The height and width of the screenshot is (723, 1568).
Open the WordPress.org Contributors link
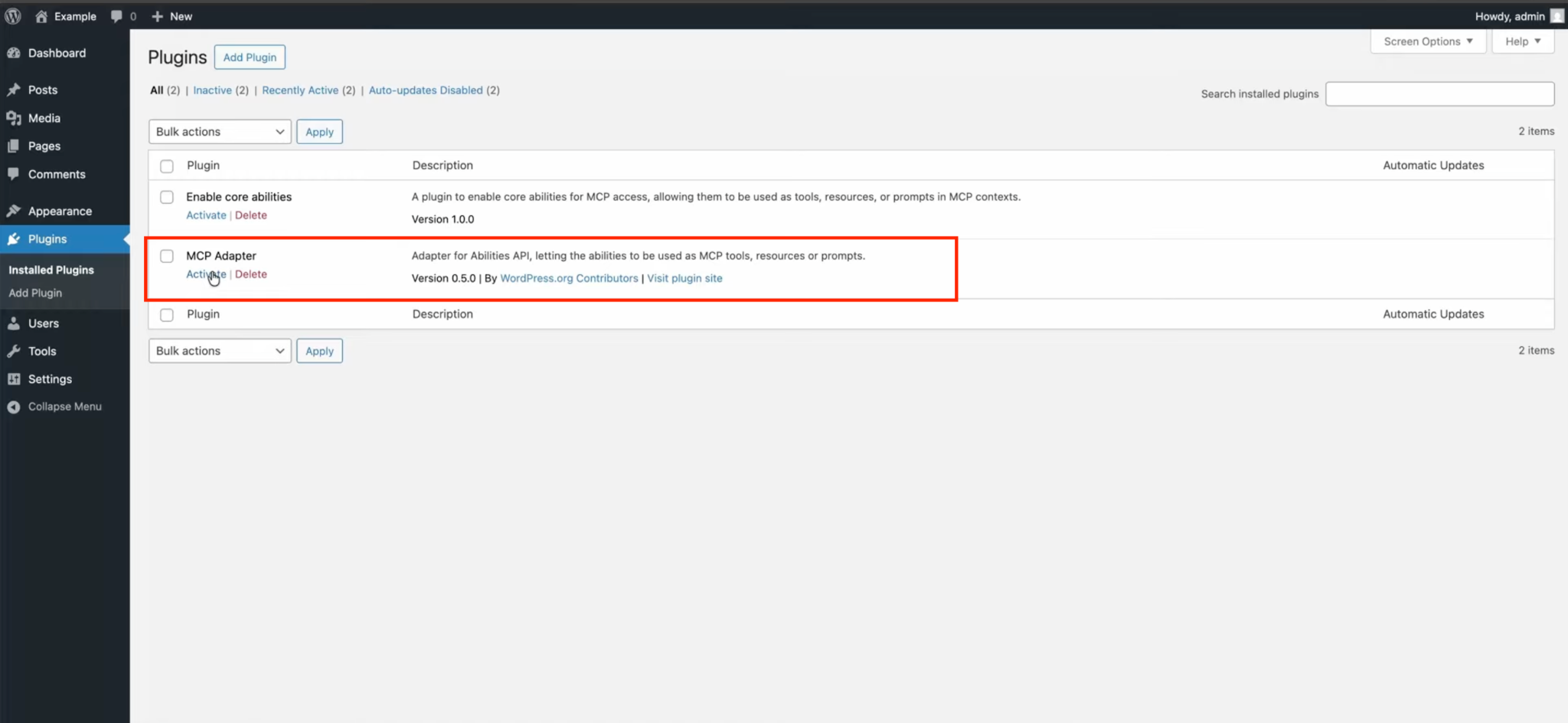[569, 278]
